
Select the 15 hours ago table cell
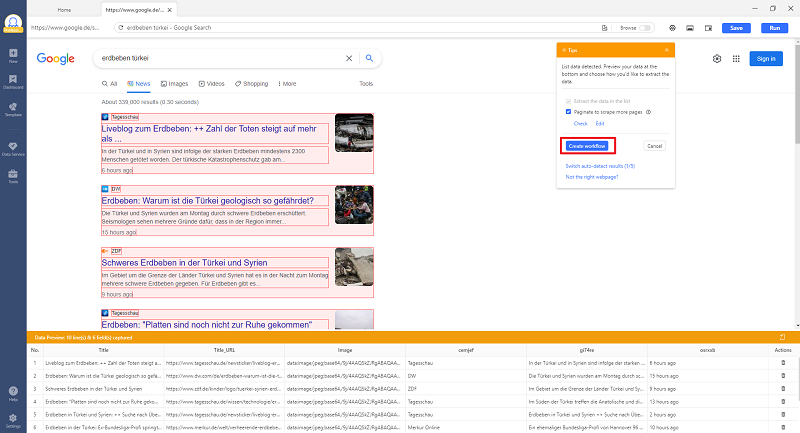pyautogui.click(x=708, y=376)
